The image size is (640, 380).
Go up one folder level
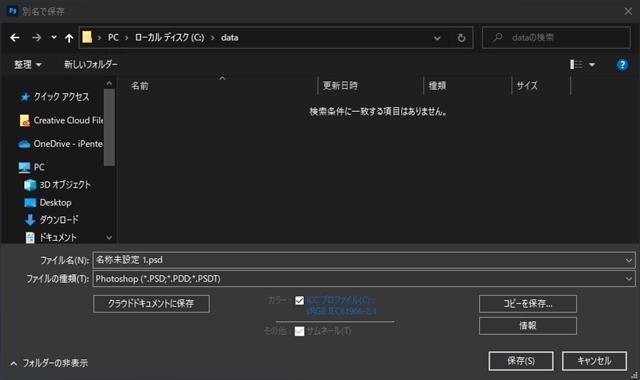69,38
